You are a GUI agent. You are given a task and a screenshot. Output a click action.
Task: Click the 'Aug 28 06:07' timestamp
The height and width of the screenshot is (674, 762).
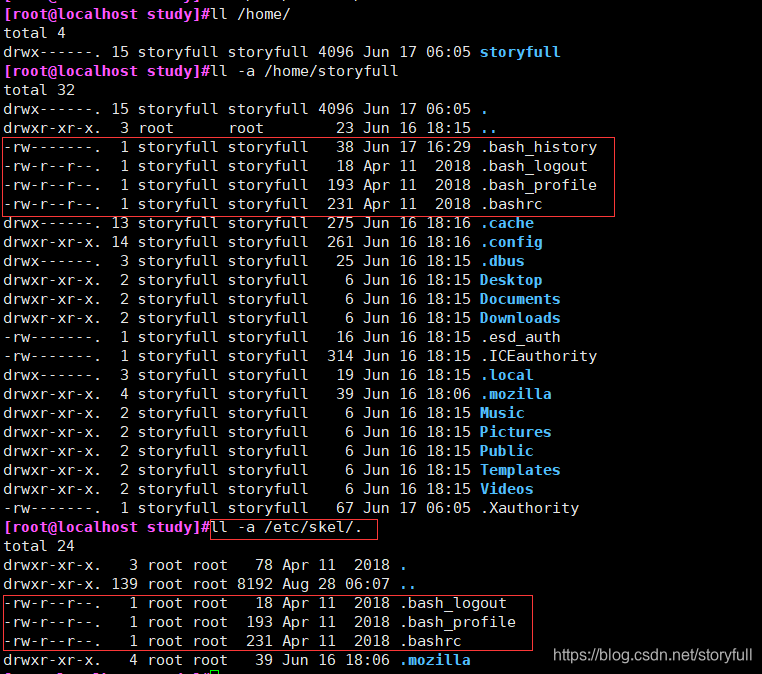[x=336, y=584]
